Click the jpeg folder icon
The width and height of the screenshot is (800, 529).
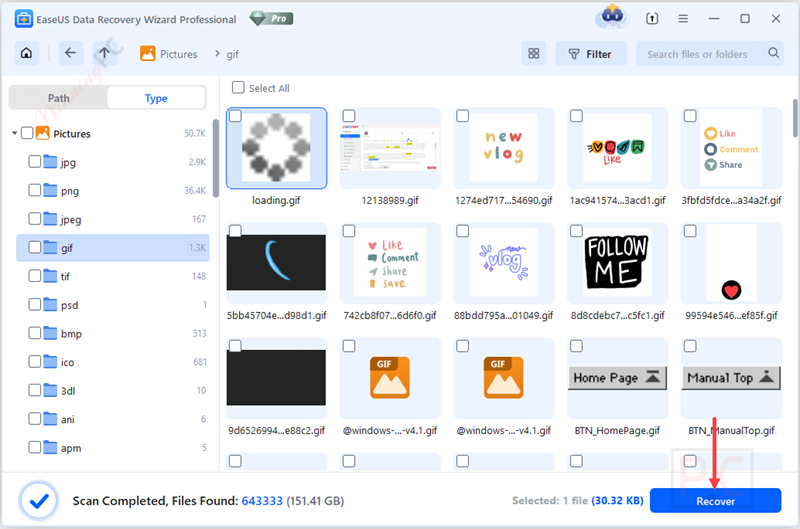click(50, 219)
